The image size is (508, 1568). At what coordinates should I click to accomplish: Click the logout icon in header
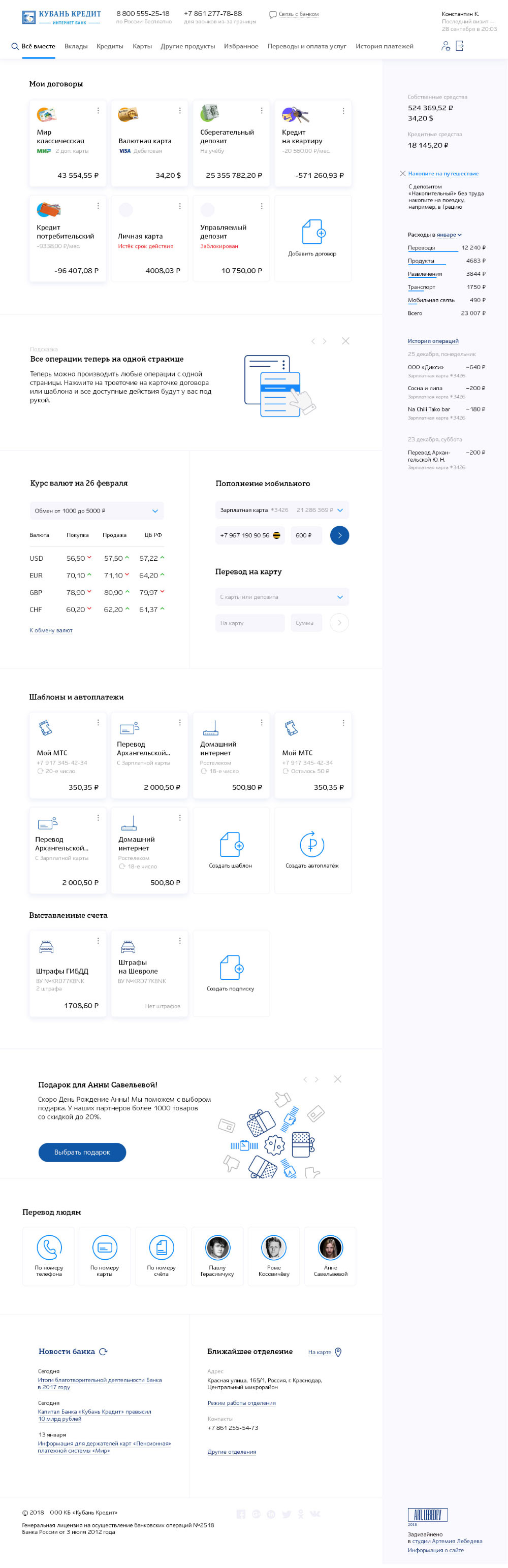tap(460, 46)
